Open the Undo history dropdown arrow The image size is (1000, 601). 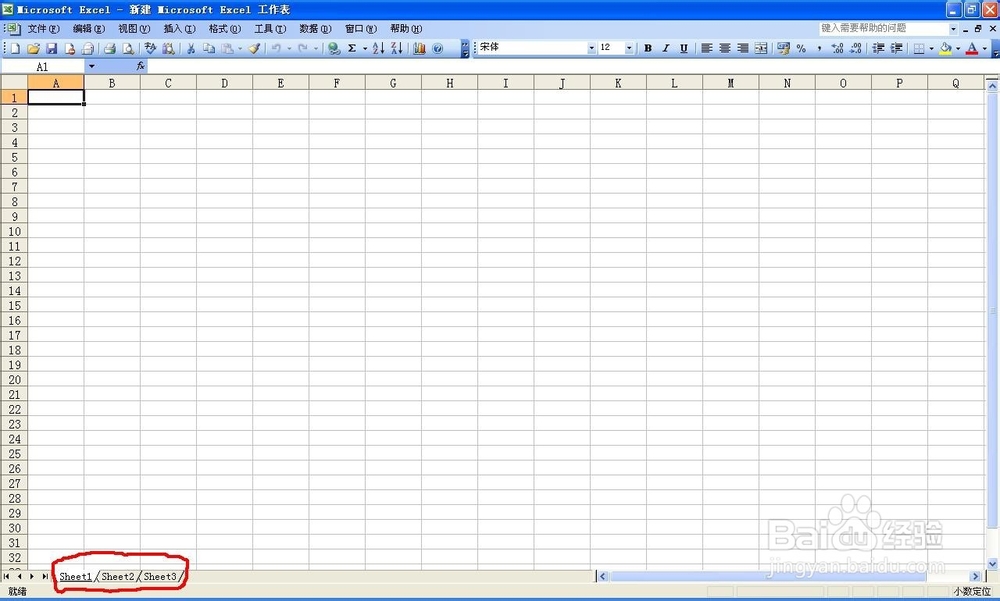coord(289,48)
